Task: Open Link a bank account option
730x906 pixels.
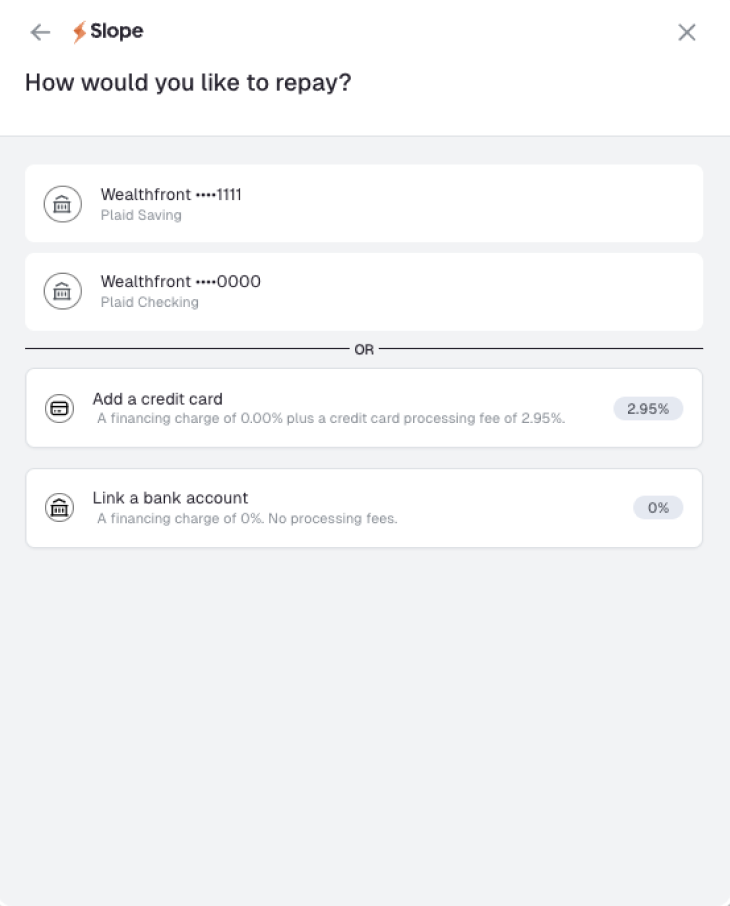Action: pyautogui.click(x=170, y=498)
